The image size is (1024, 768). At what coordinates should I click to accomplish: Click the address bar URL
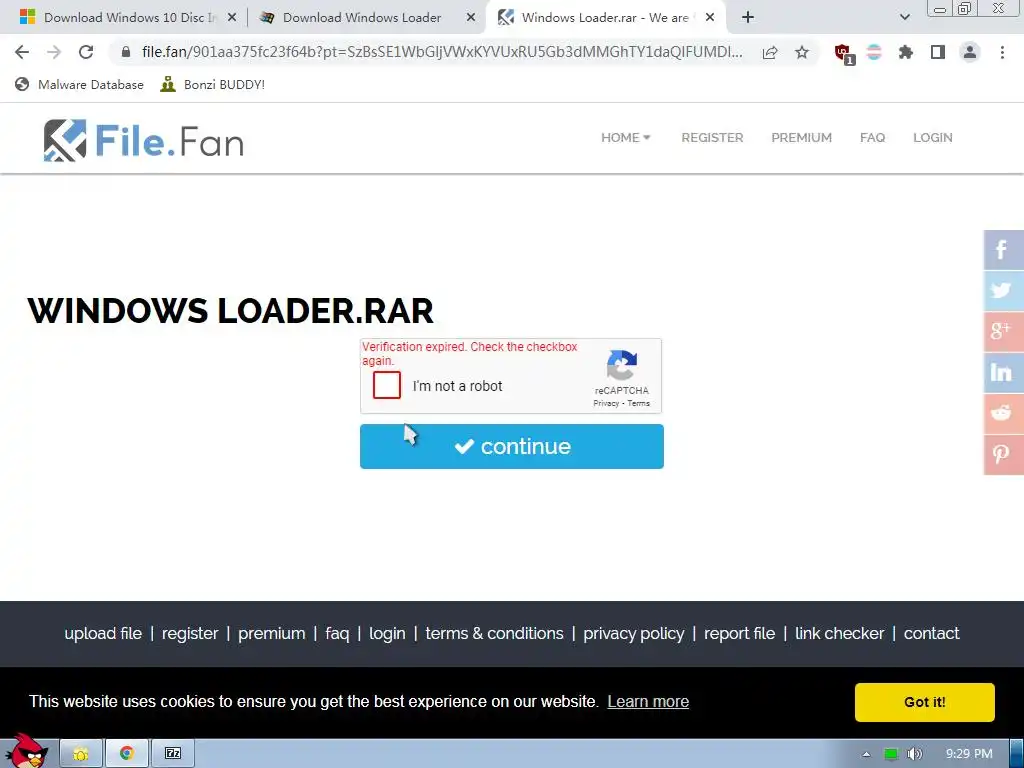(x=441, y=52)
